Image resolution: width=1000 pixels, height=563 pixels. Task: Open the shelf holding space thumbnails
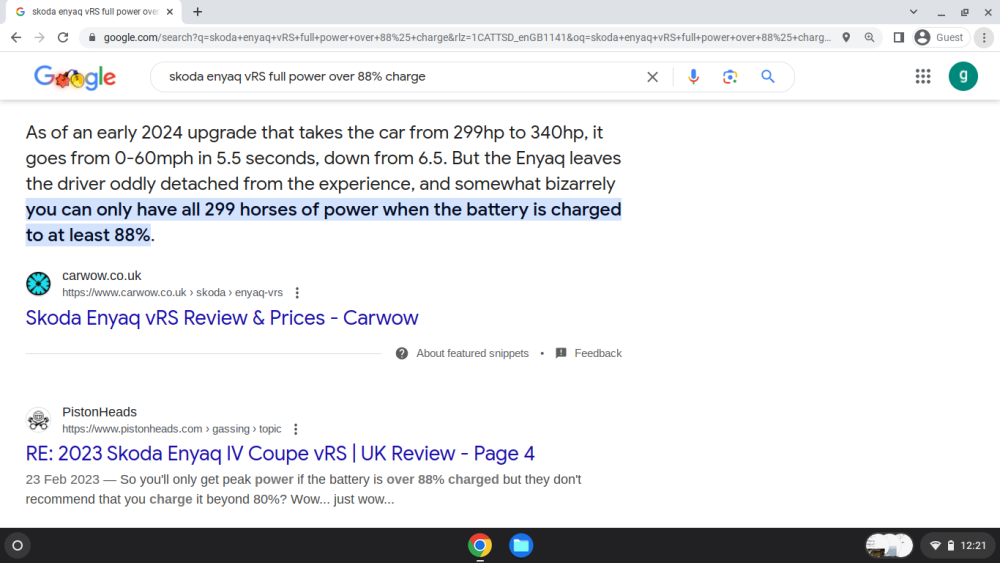click(x=889, y=545)
